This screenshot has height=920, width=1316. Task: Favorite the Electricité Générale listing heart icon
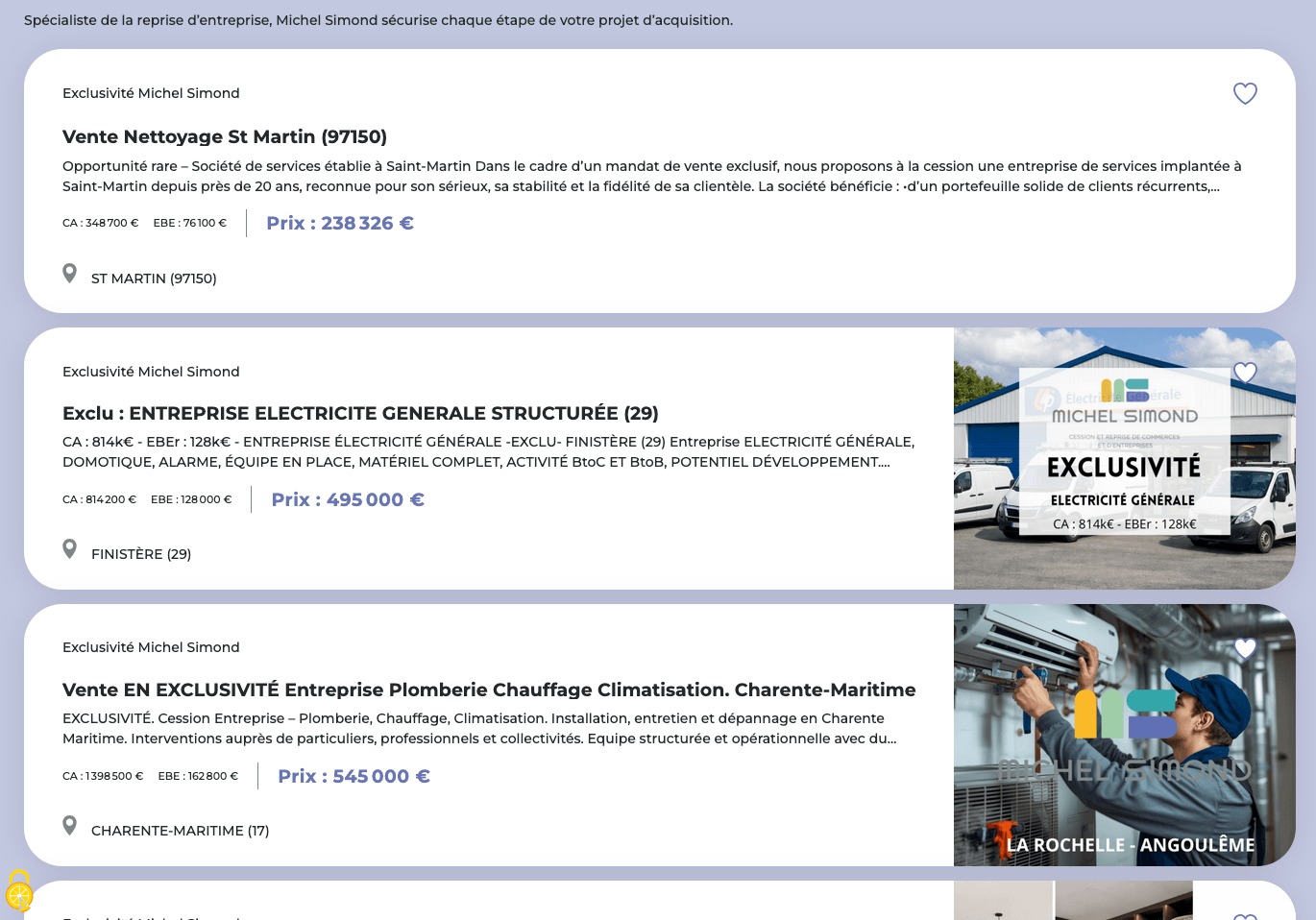click(x=1245, y=373)
